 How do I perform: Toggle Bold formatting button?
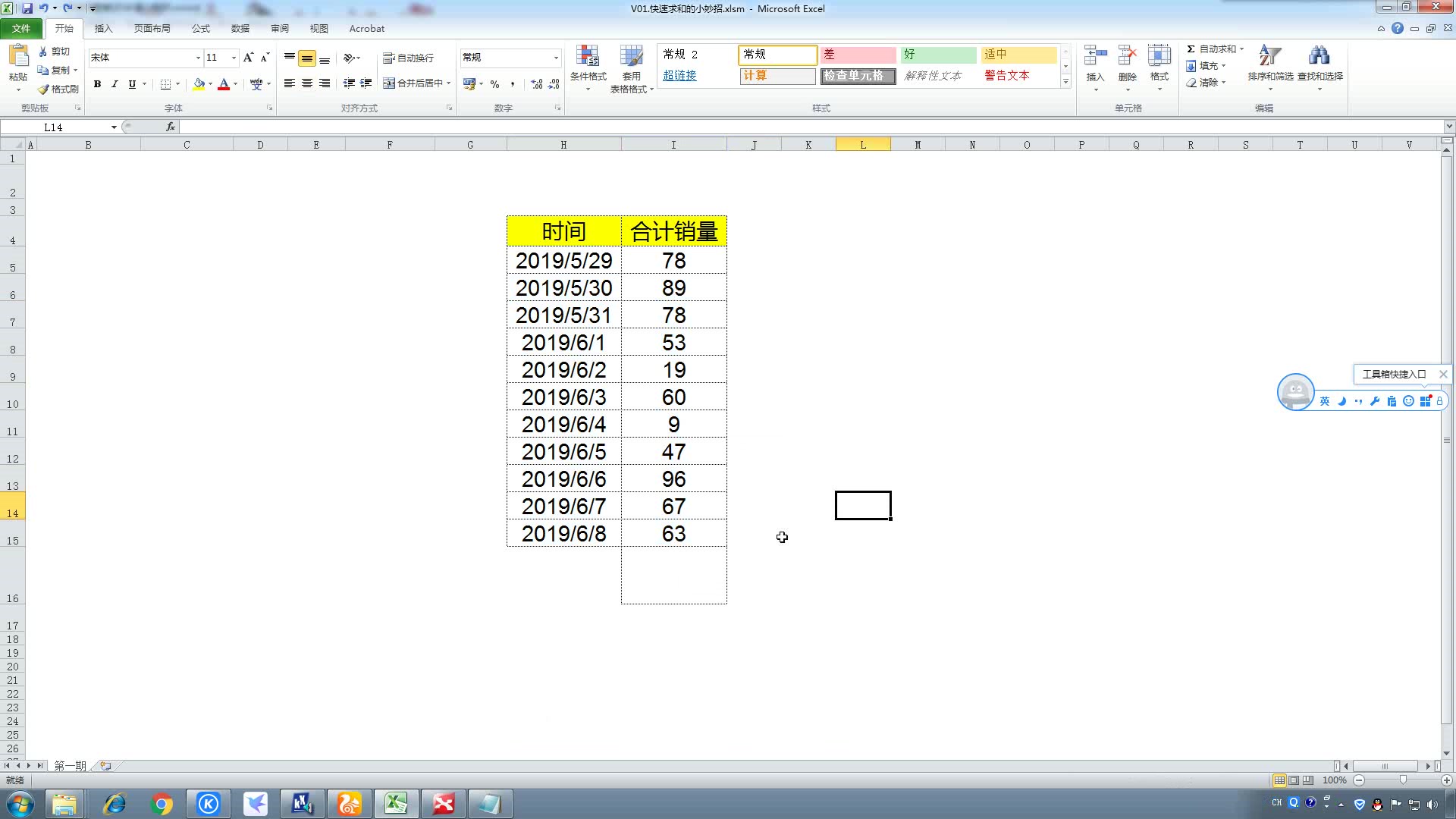[96, 84]
